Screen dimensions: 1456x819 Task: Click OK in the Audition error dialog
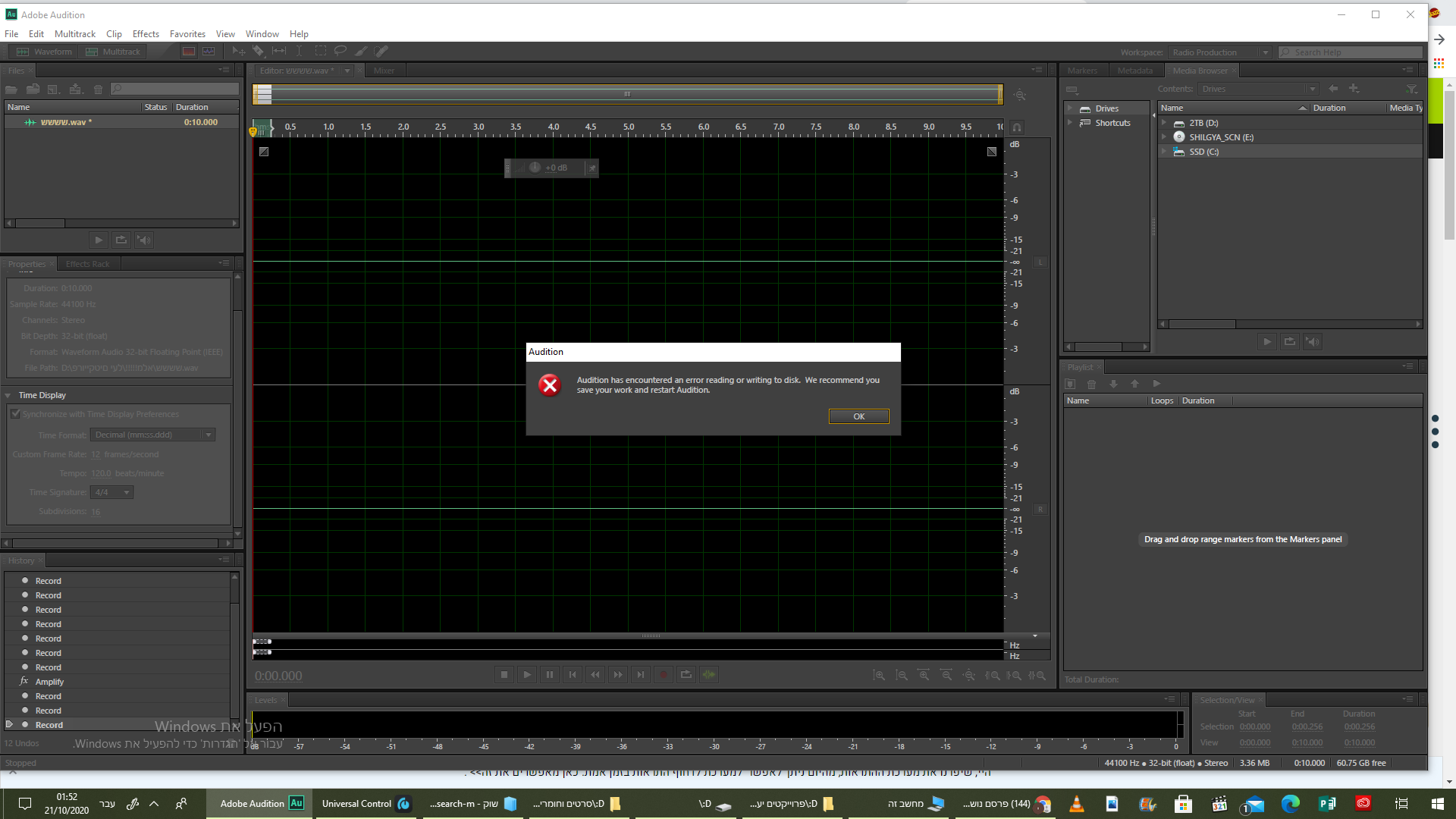(858, 416)
